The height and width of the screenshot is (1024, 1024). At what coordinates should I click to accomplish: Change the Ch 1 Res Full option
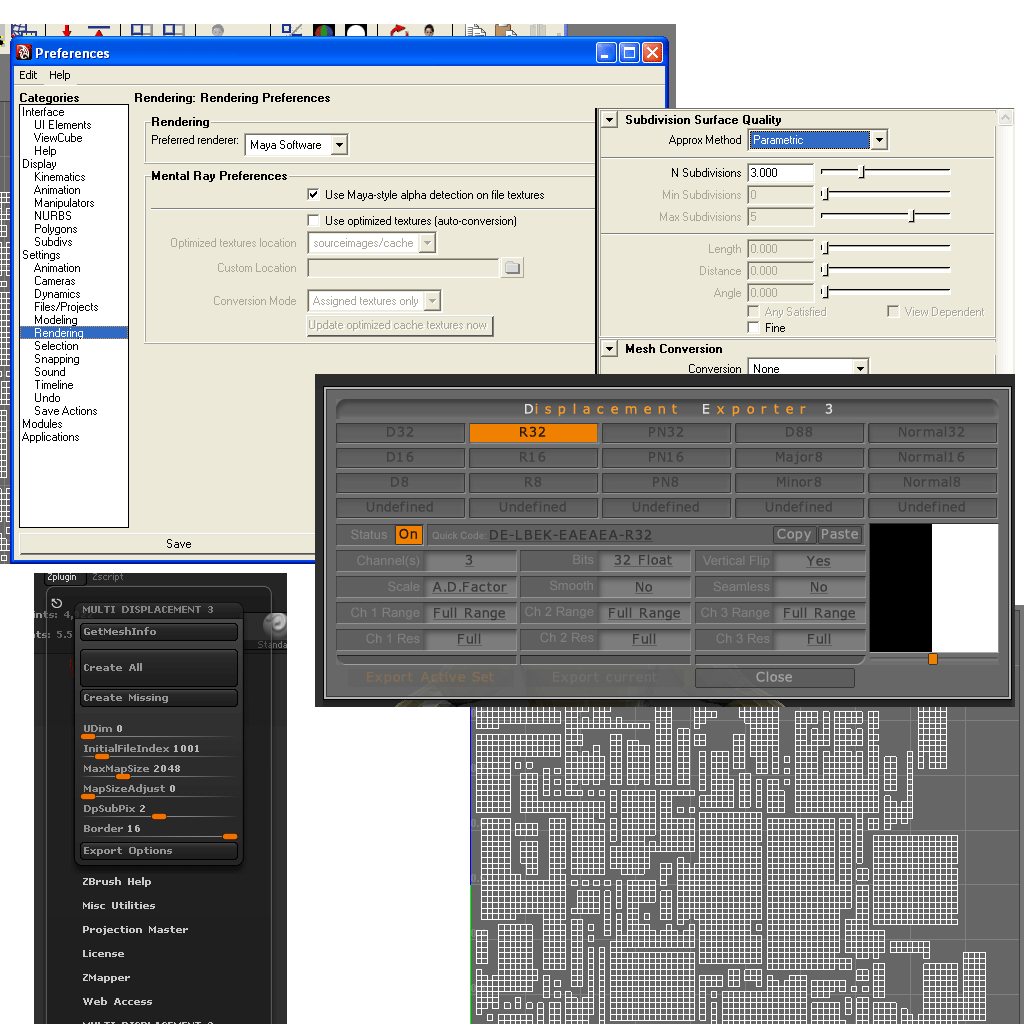tap(469, 639)
